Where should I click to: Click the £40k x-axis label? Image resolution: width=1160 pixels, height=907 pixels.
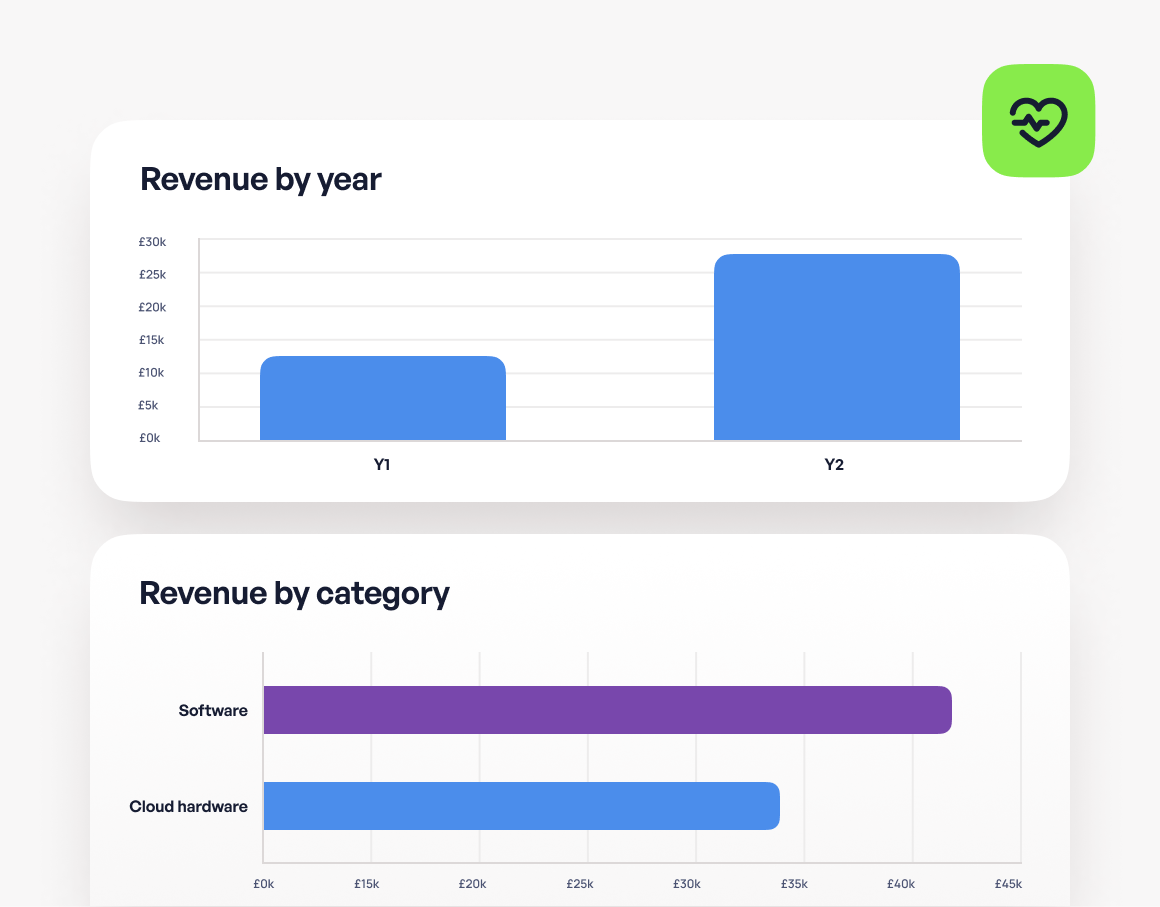[x=901, y=884]
